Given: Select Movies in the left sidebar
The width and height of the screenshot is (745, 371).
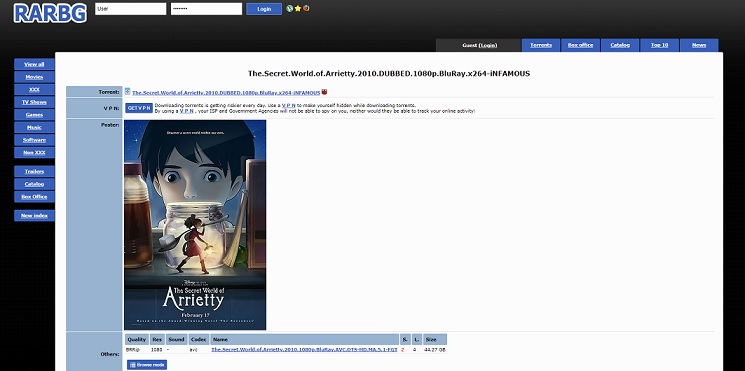Looking at the screenshot, I should click(34, 77).
